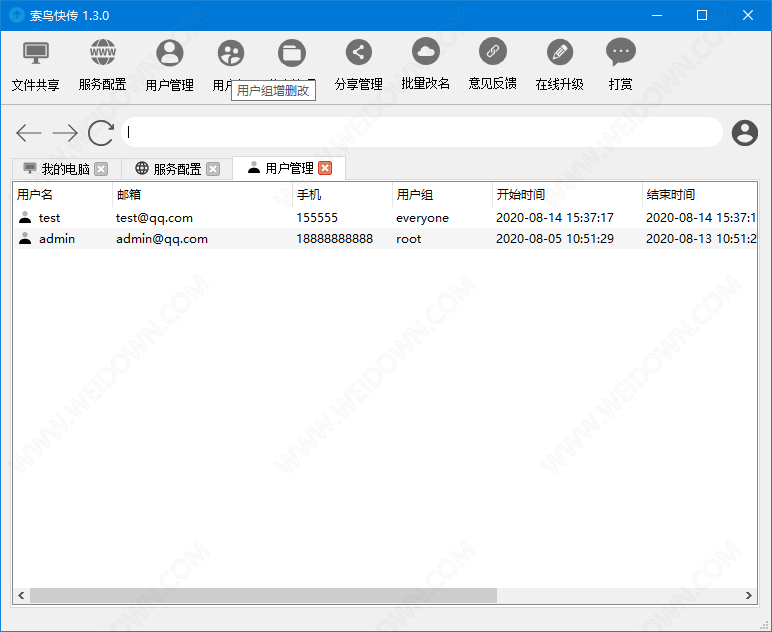Select the admin user row name

click(x=57, y=239)
